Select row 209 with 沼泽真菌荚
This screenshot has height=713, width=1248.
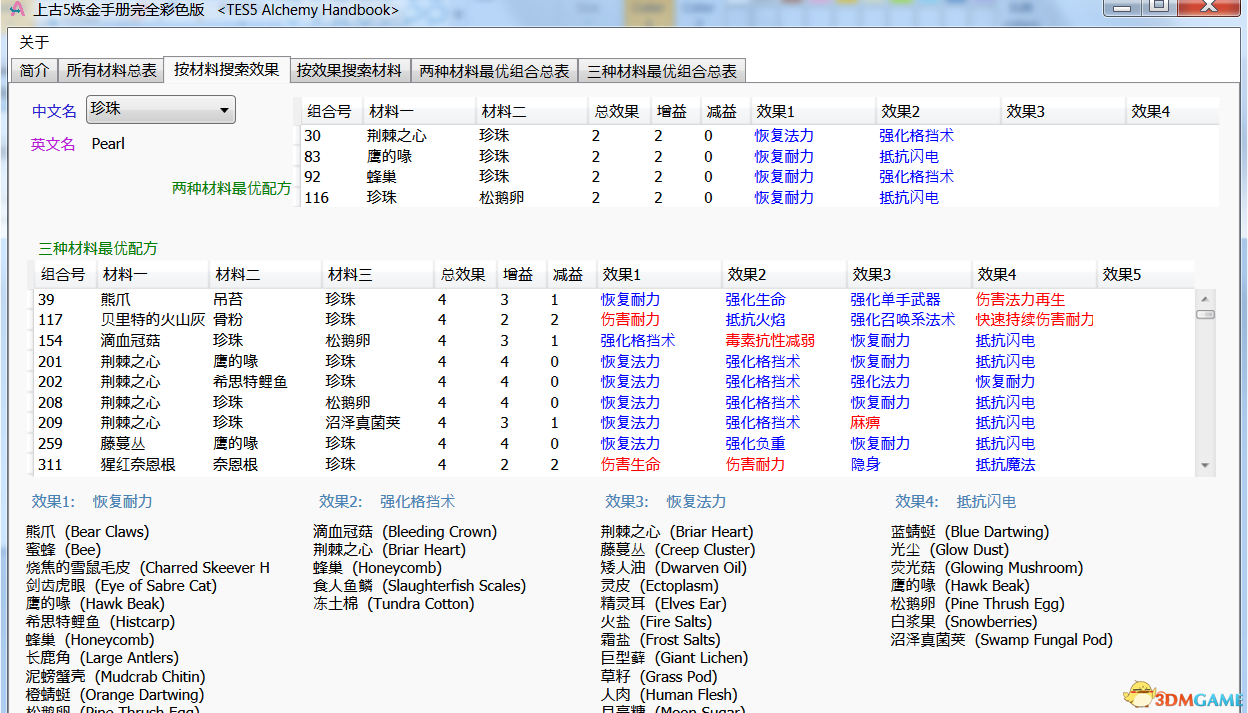tap(614, 423)
